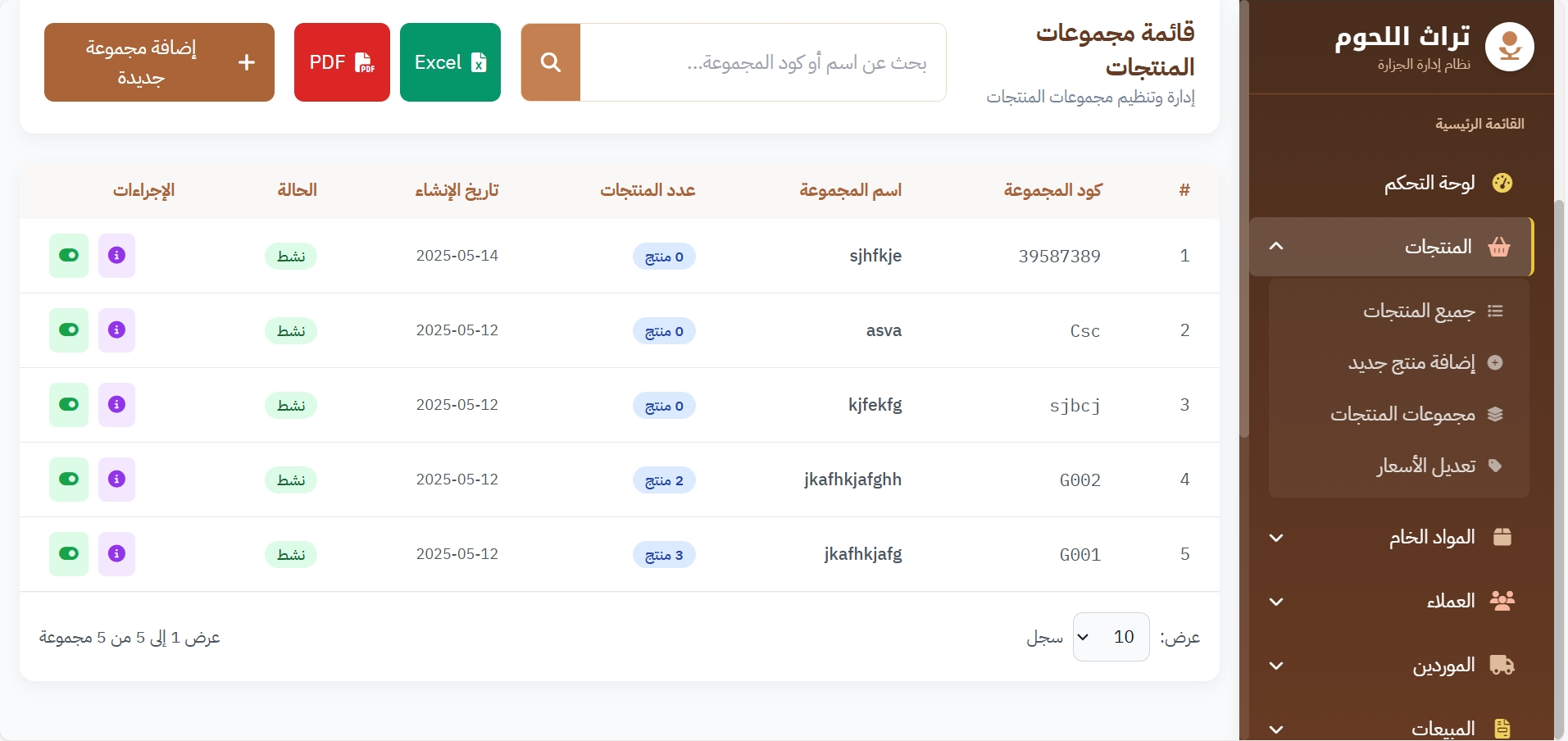
Task: Go to تعديل الأسعار menu item
Action: click(x=1426, y=466)
